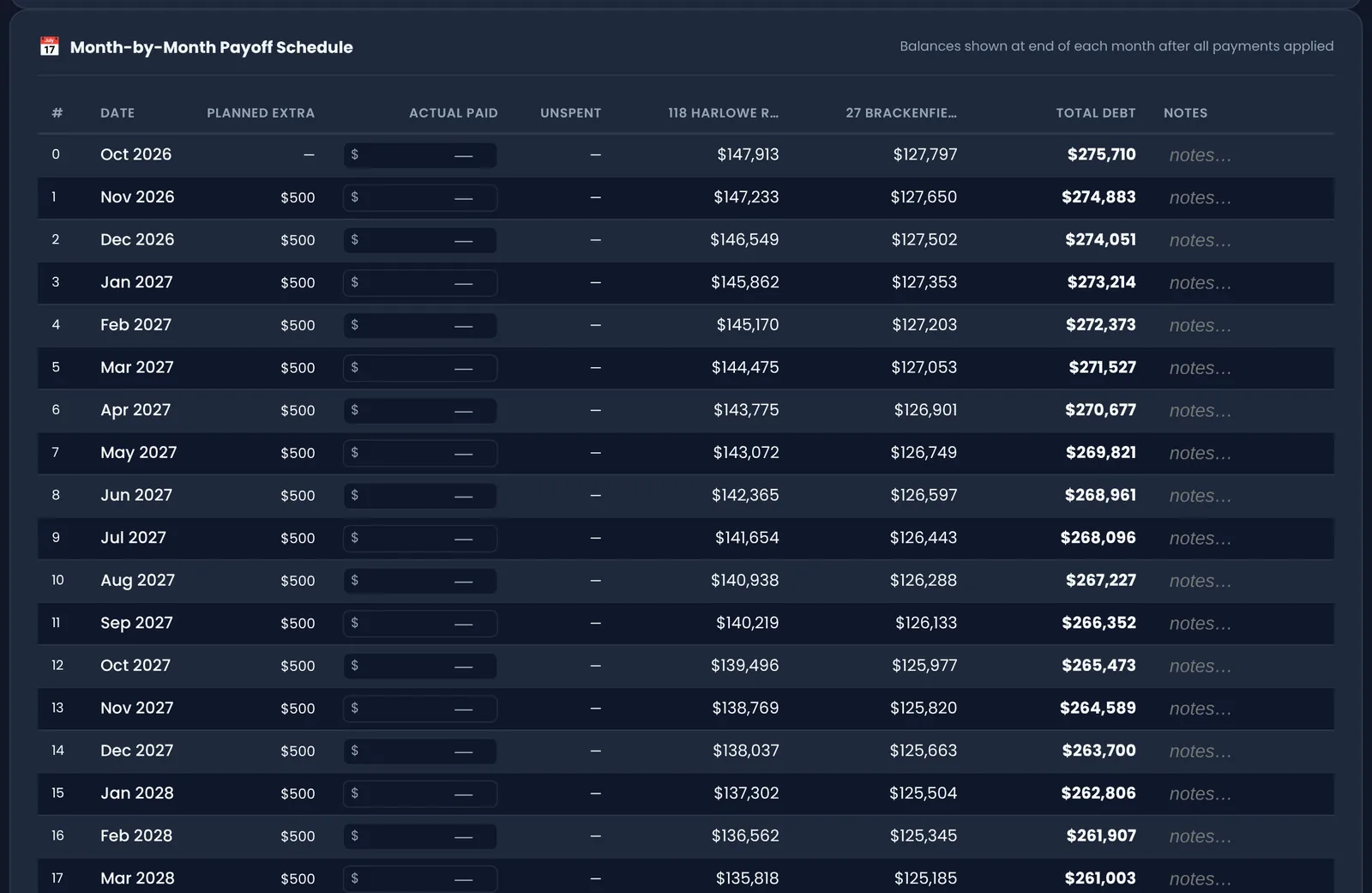Click the Planned Extra column header

pos(261,113)
